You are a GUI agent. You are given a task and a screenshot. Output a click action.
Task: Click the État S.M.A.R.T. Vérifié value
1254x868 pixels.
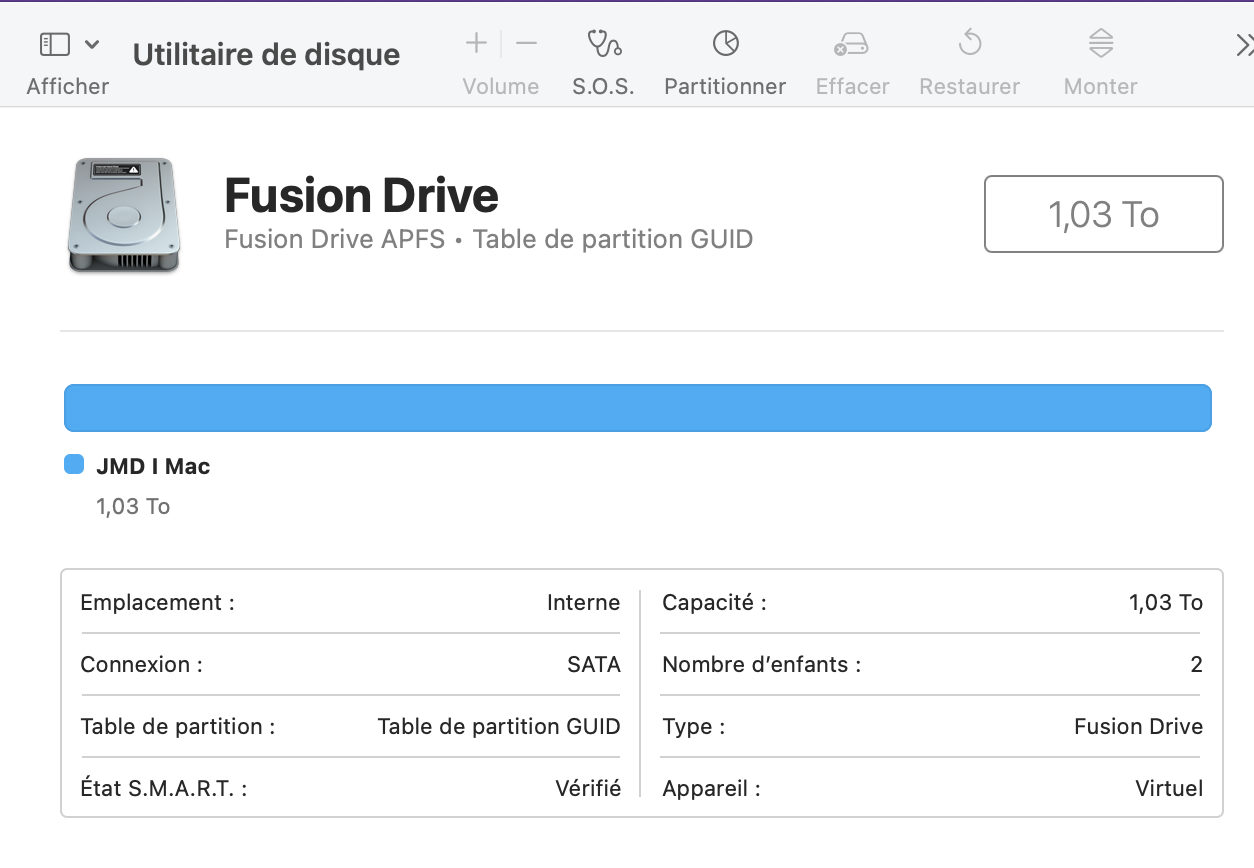(587, 788)
